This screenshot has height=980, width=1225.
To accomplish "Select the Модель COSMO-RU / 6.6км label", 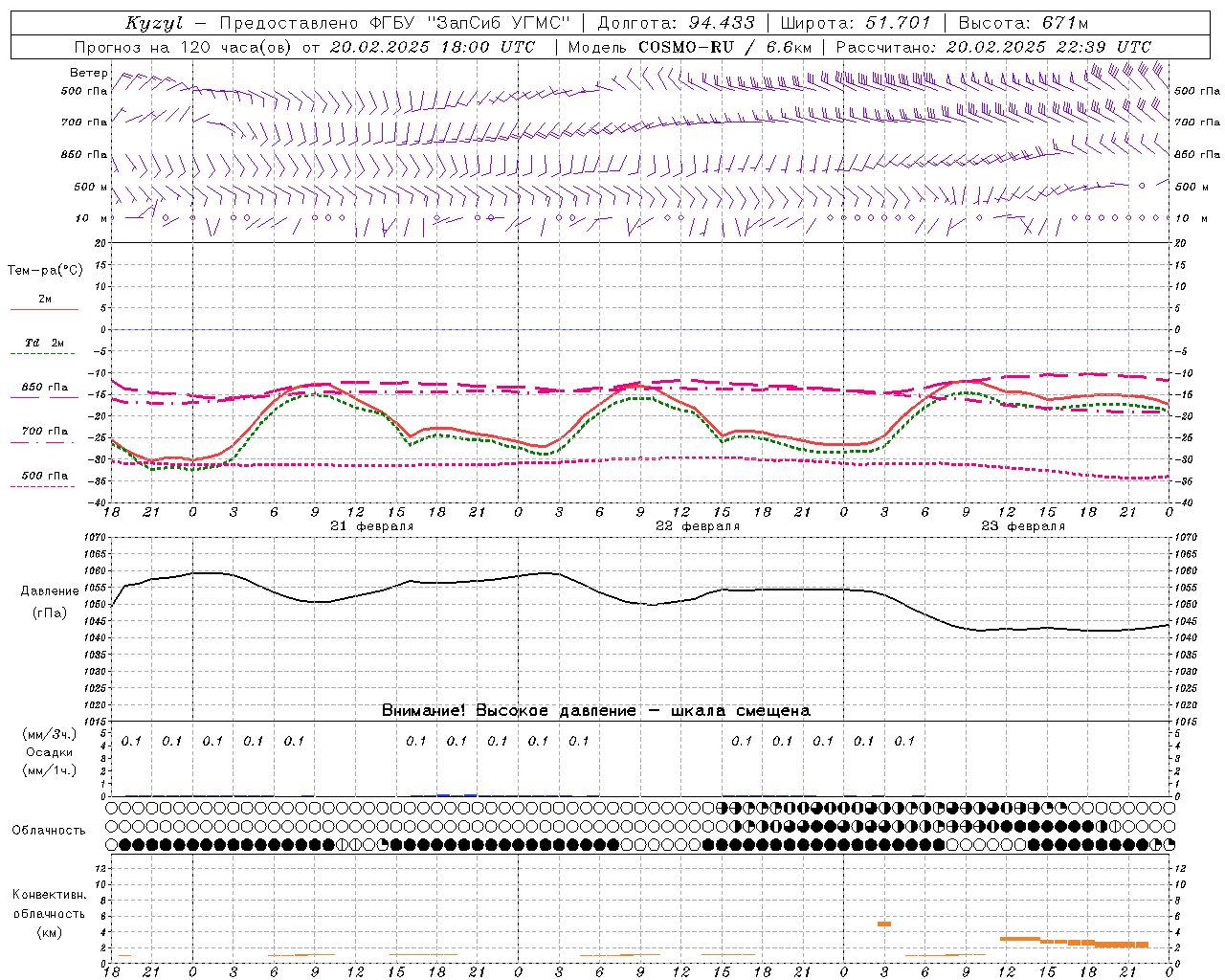I will [689, 47].
